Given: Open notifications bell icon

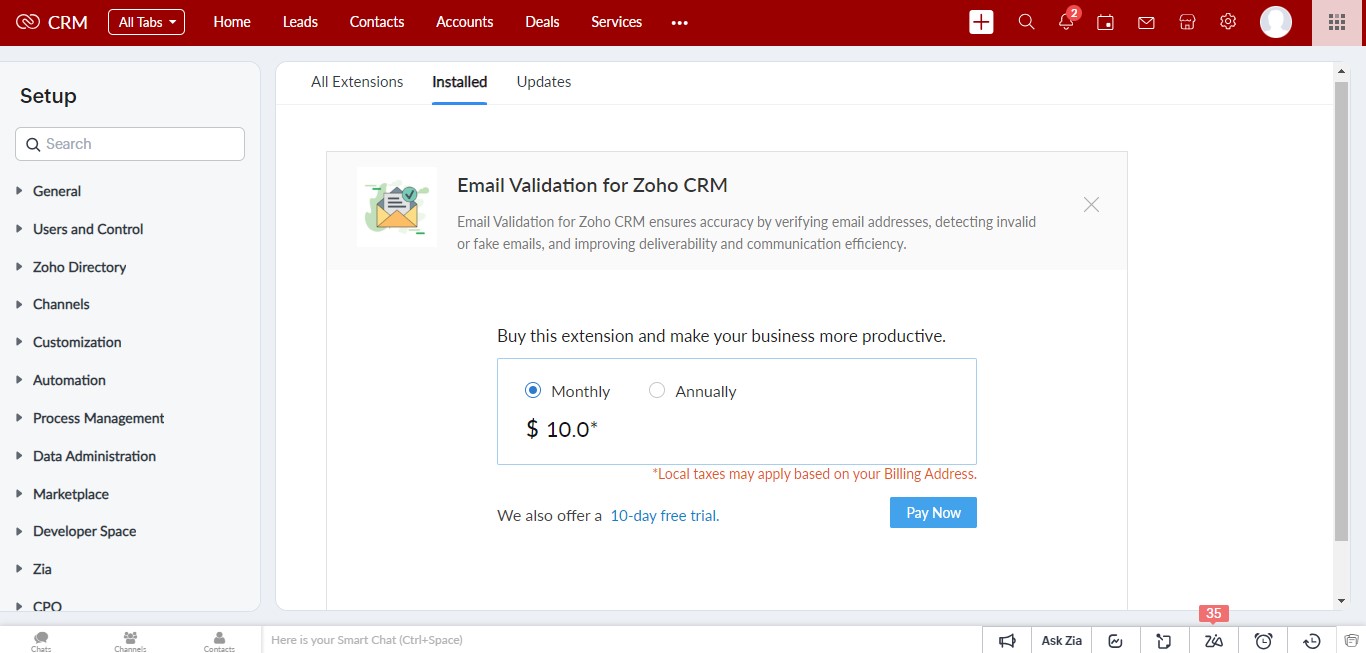Looking at the screenshot, I should click(1066, 22).
